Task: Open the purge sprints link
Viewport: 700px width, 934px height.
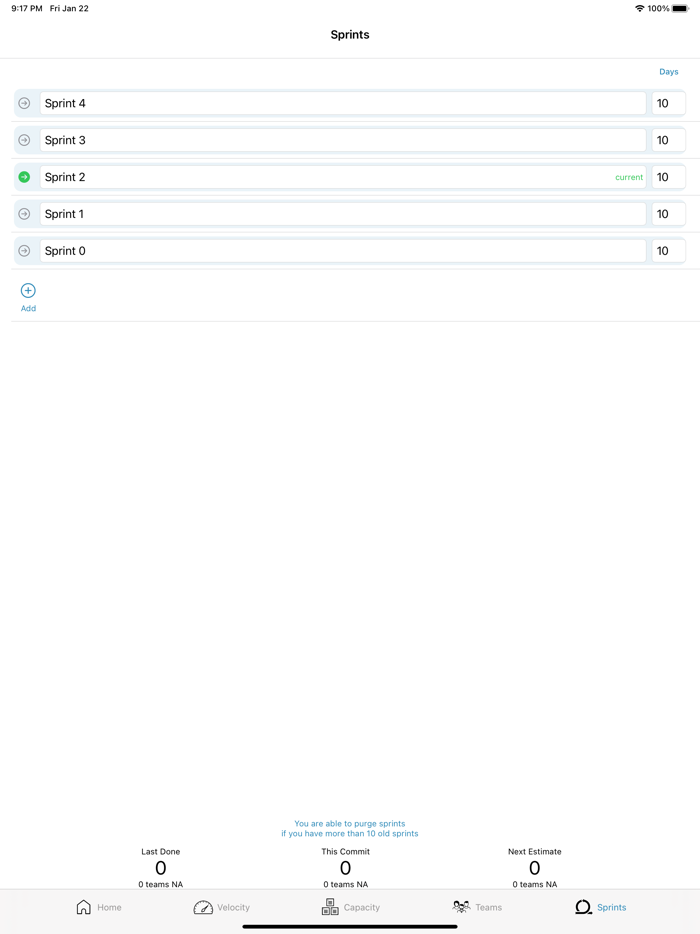Action: [349, 828]
